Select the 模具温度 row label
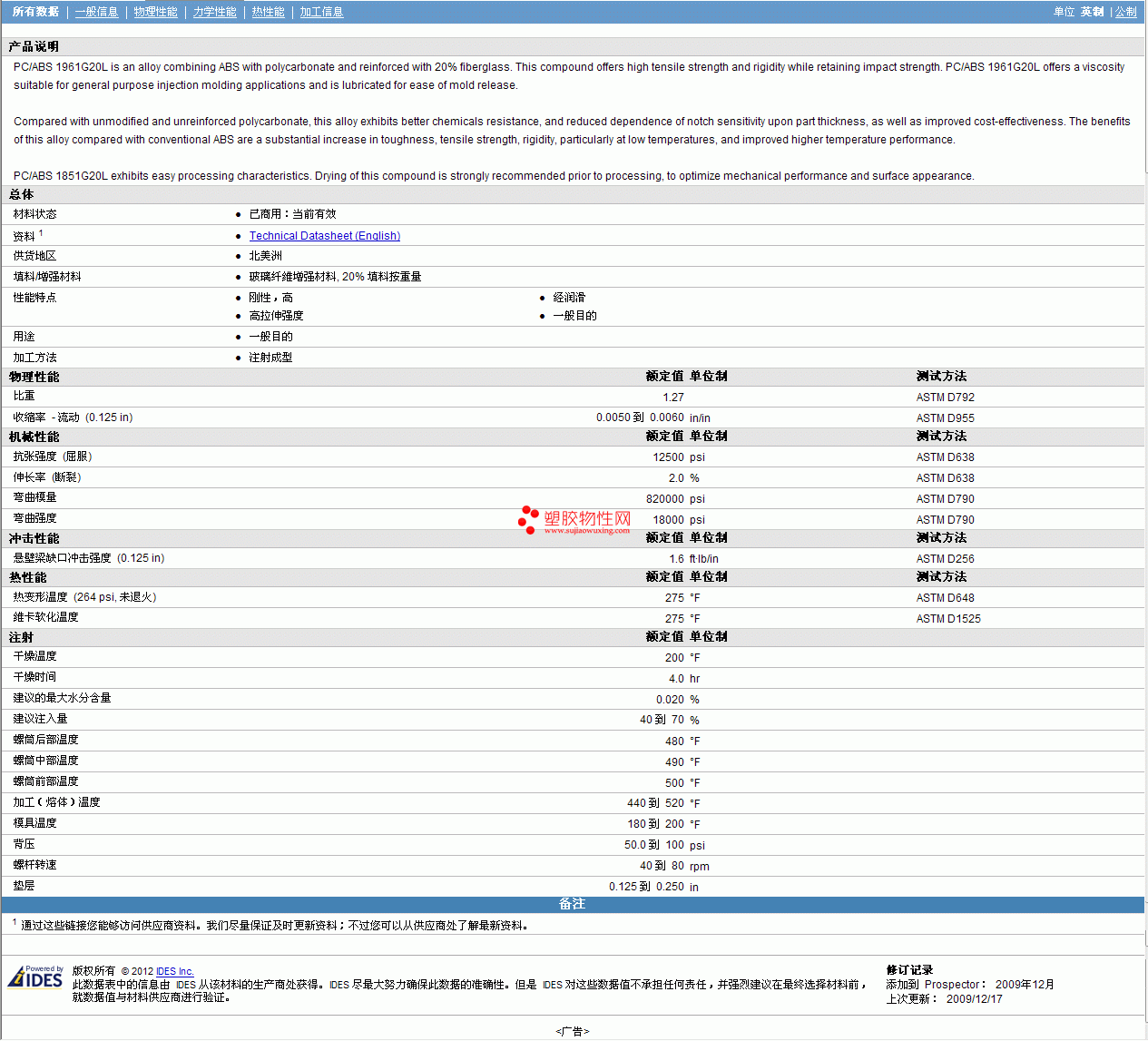Viewport: 1148px width, 1041px height. (34, 823)
